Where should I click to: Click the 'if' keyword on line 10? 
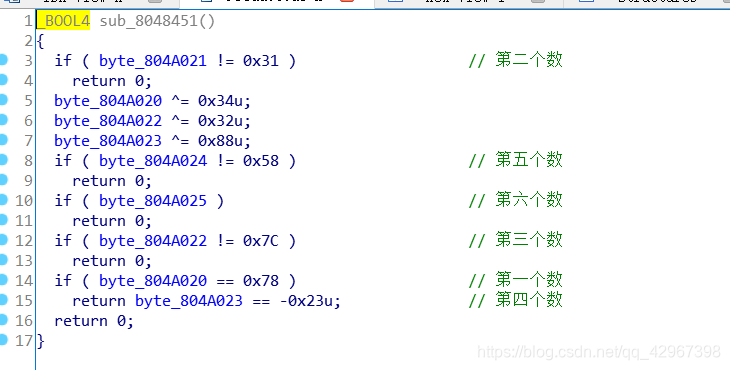click(x=63, y=201)
